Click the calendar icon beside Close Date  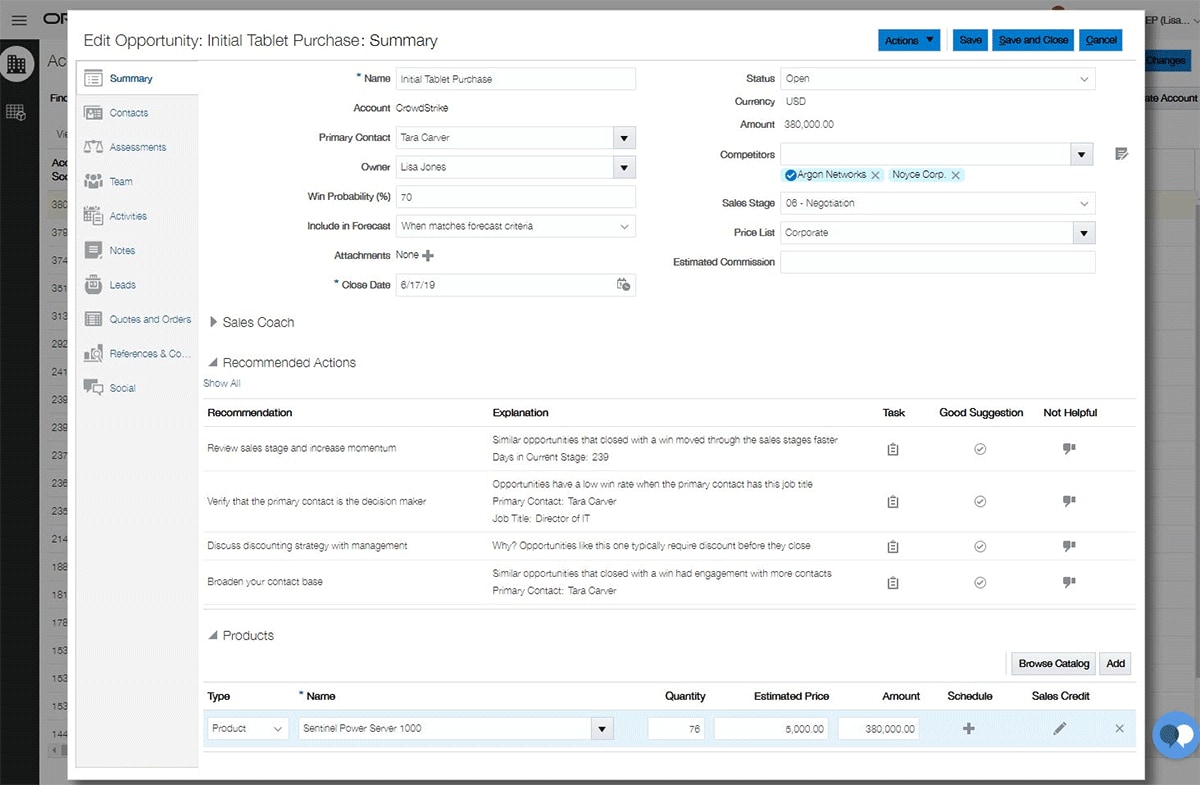click(623, 285)
